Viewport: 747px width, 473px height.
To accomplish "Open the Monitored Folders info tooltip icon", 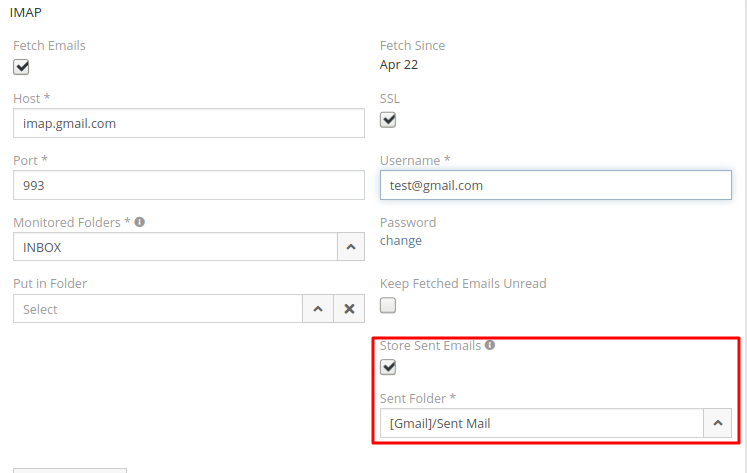I will click(x=140, y=222).
